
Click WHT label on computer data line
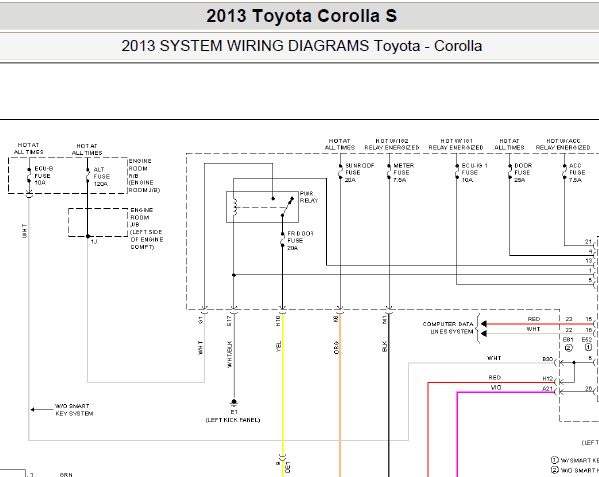click(x=533, y=329)
